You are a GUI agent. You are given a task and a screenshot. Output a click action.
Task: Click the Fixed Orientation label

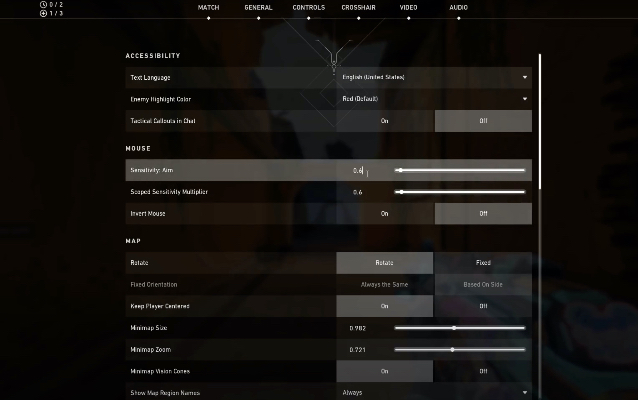(x=154, y=284)
